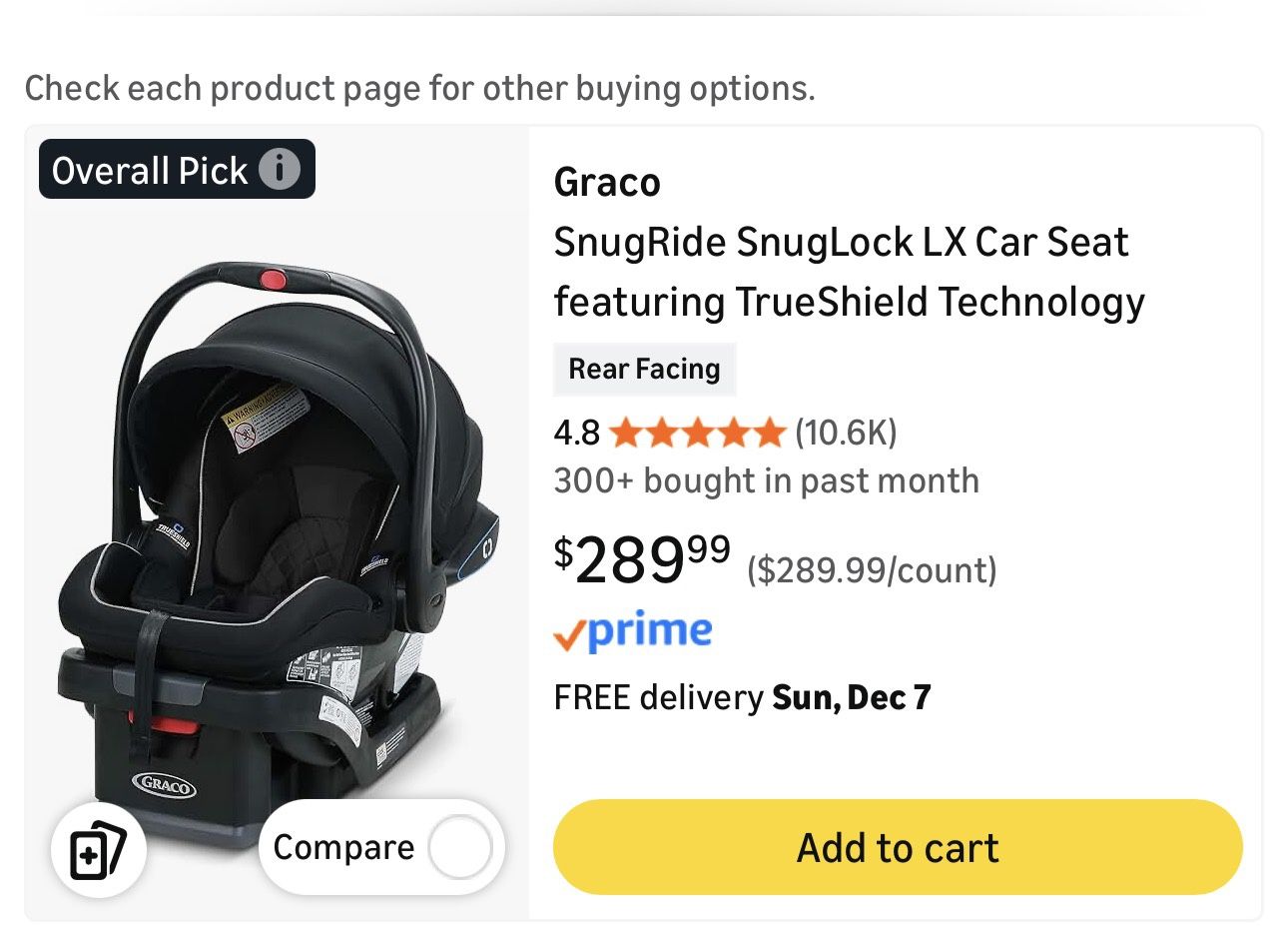1288x926 pixels.
Task: Click the five-star rating icon
Action: (x=696, y=433)
